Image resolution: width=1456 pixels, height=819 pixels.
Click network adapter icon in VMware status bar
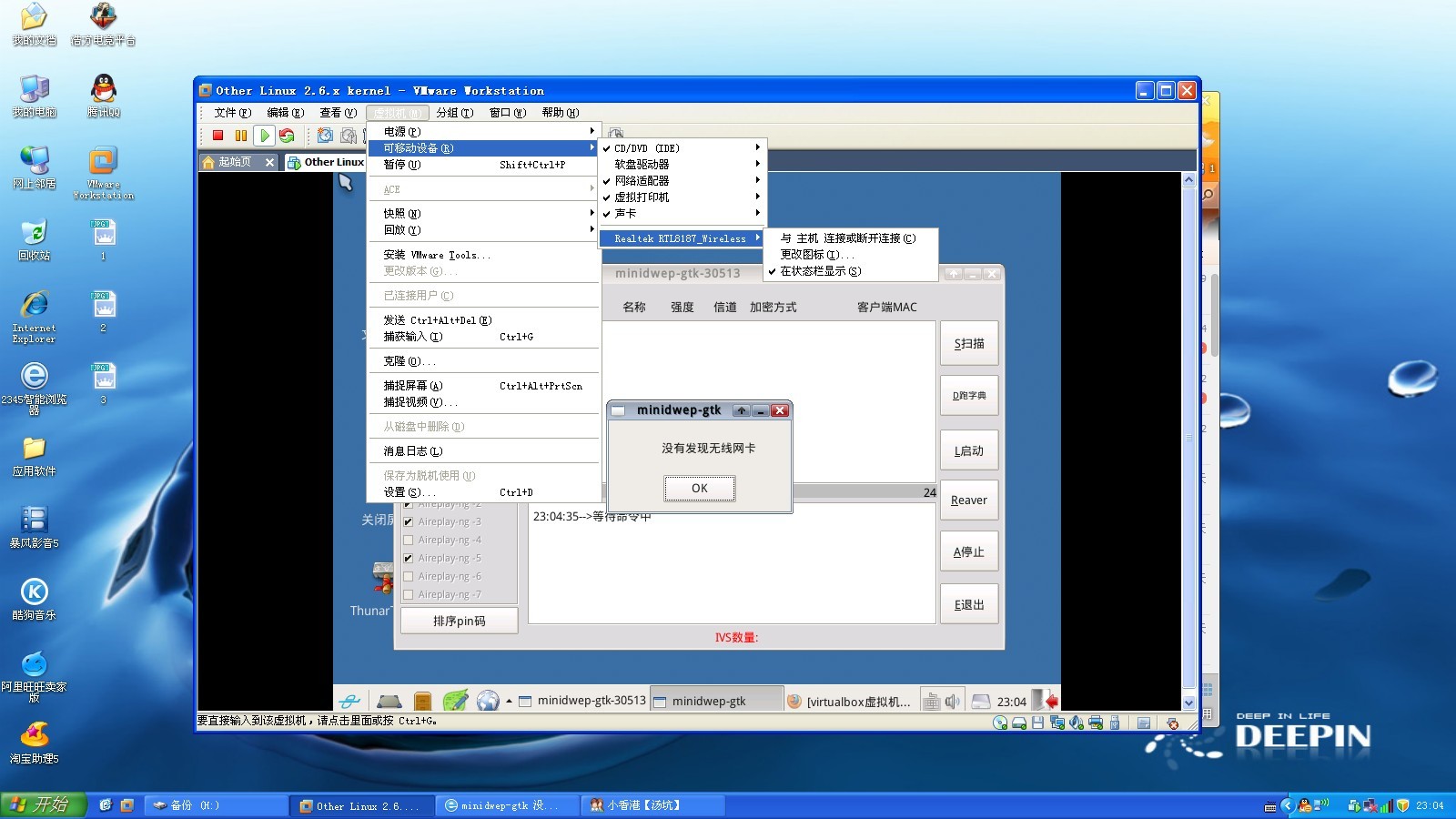click(1057, 723)
